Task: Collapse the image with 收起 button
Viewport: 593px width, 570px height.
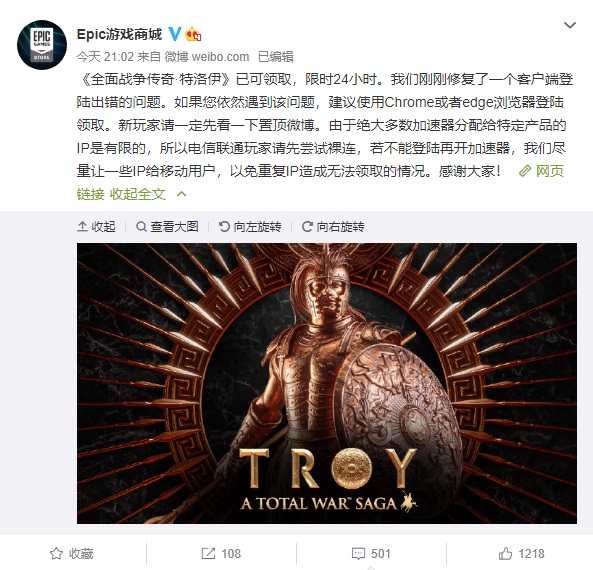Action: pyautogui.click(x=96, y=227)
